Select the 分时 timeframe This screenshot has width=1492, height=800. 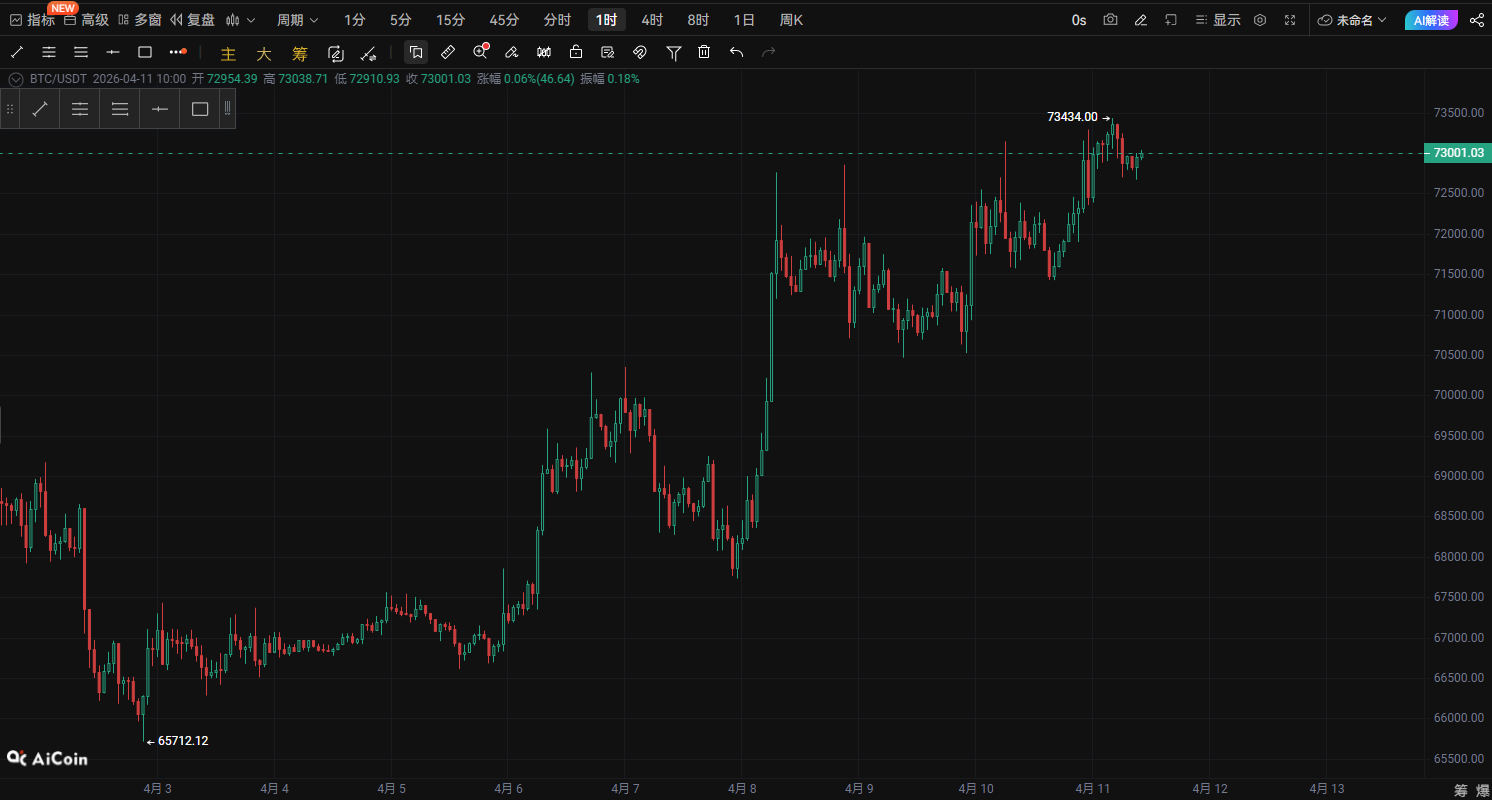(557, 20)
